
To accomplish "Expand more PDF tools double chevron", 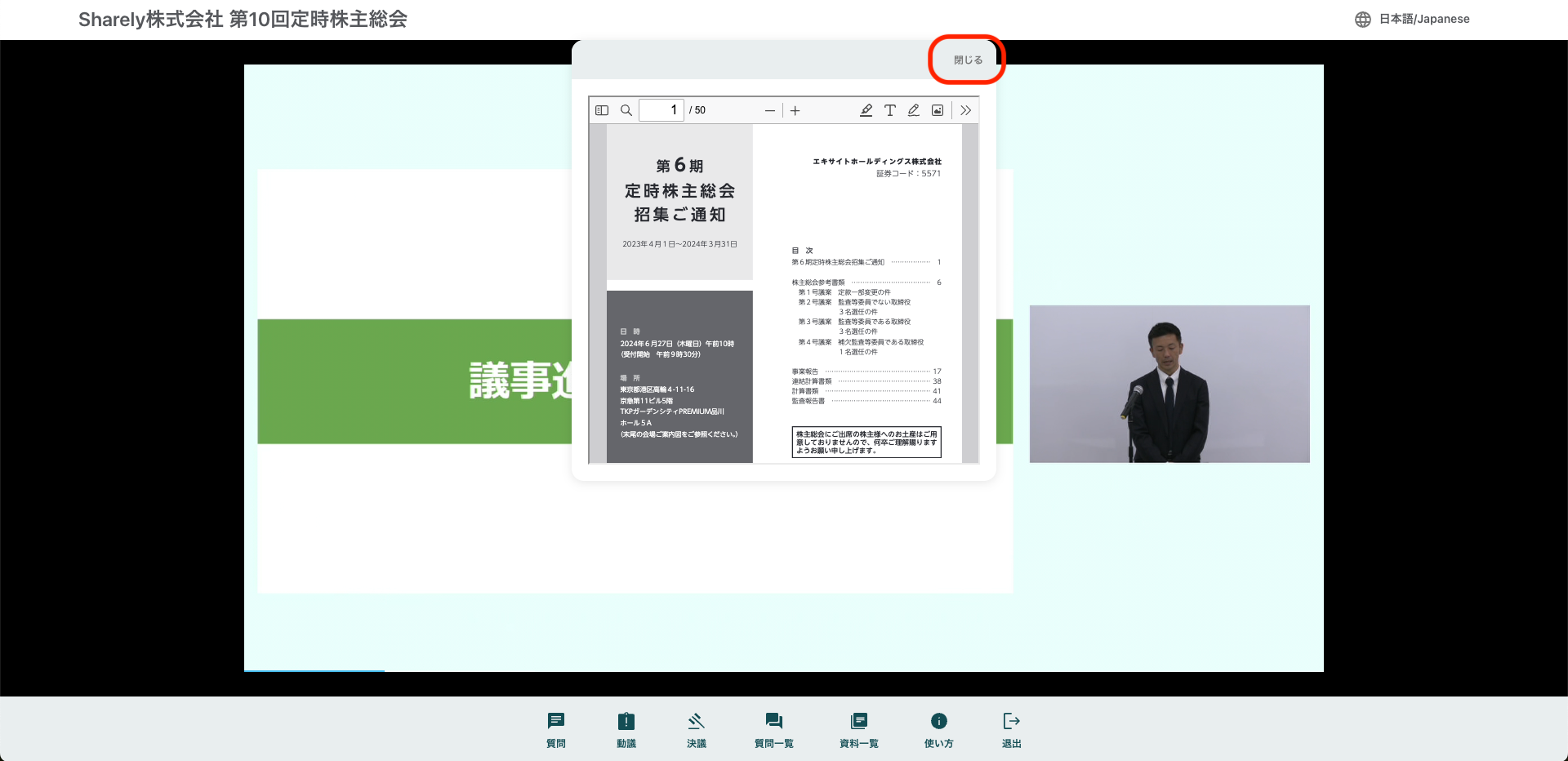I will [x=966, y=110].
